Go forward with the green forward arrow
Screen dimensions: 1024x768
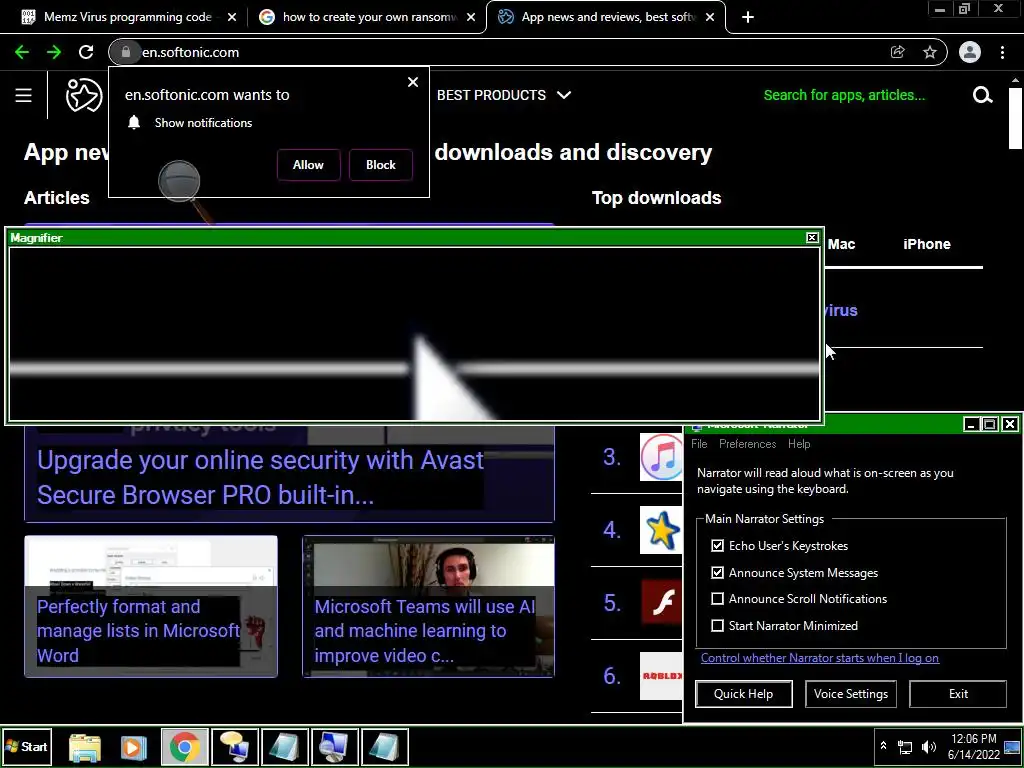pyautogui.click(x=54, y=52)
